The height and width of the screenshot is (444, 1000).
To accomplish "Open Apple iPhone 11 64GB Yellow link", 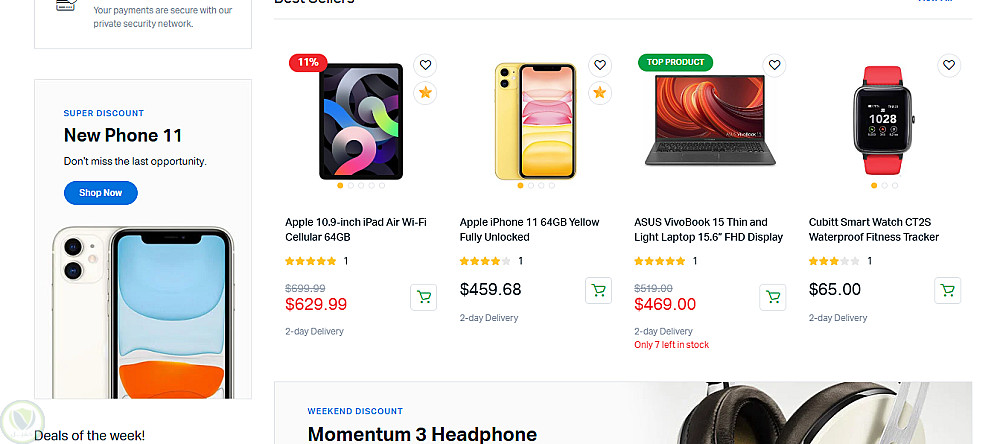I will tap(529, 230).
